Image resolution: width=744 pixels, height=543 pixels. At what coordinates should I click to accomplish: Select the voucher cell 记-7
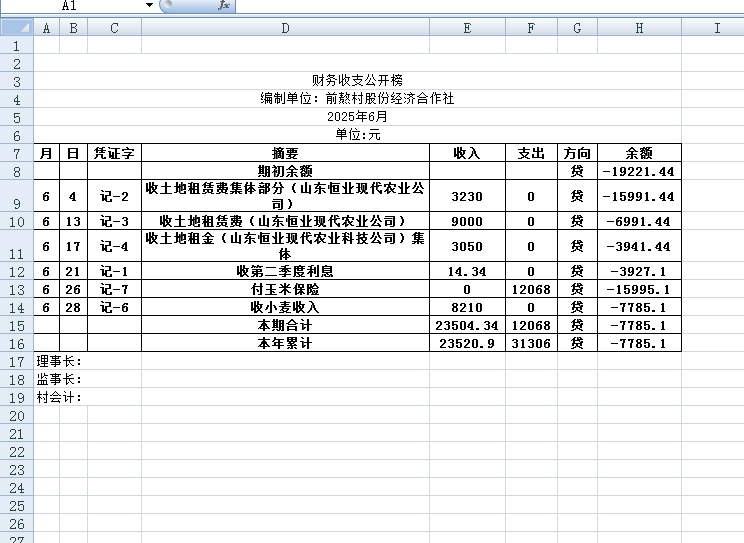coord(114,289)
